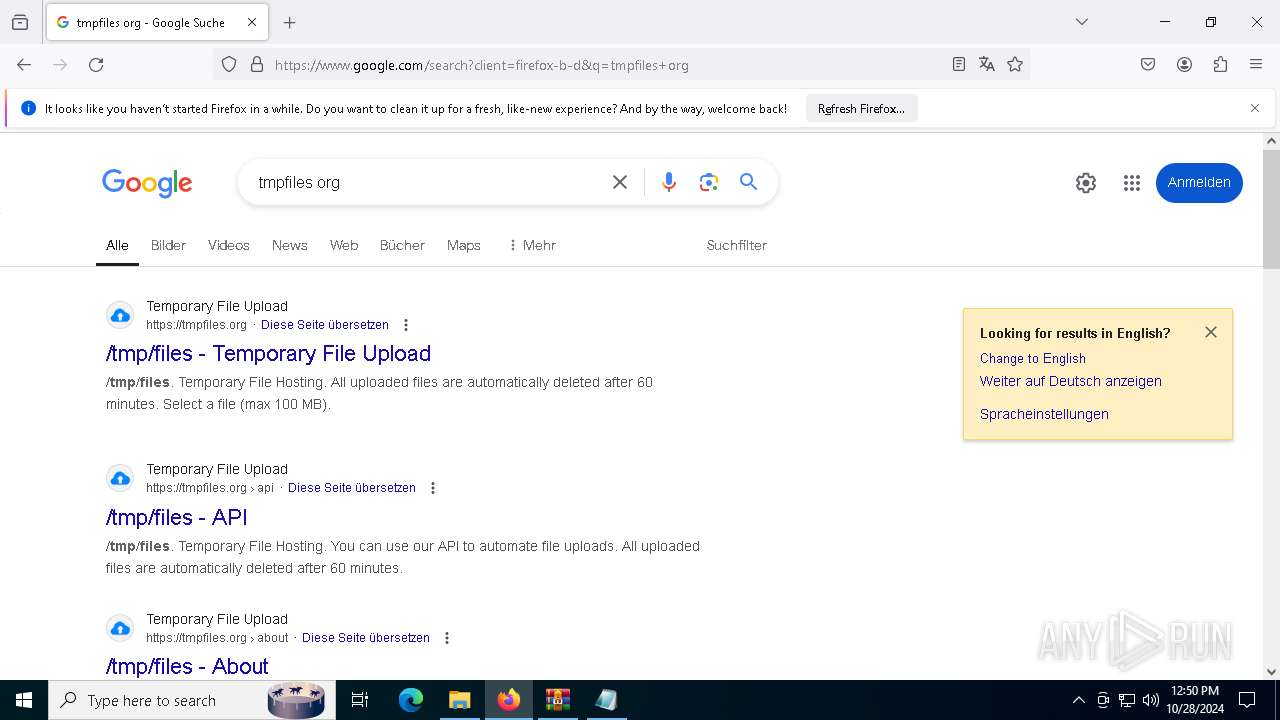Toggle reader view in address bar

(x=958, y=65)
